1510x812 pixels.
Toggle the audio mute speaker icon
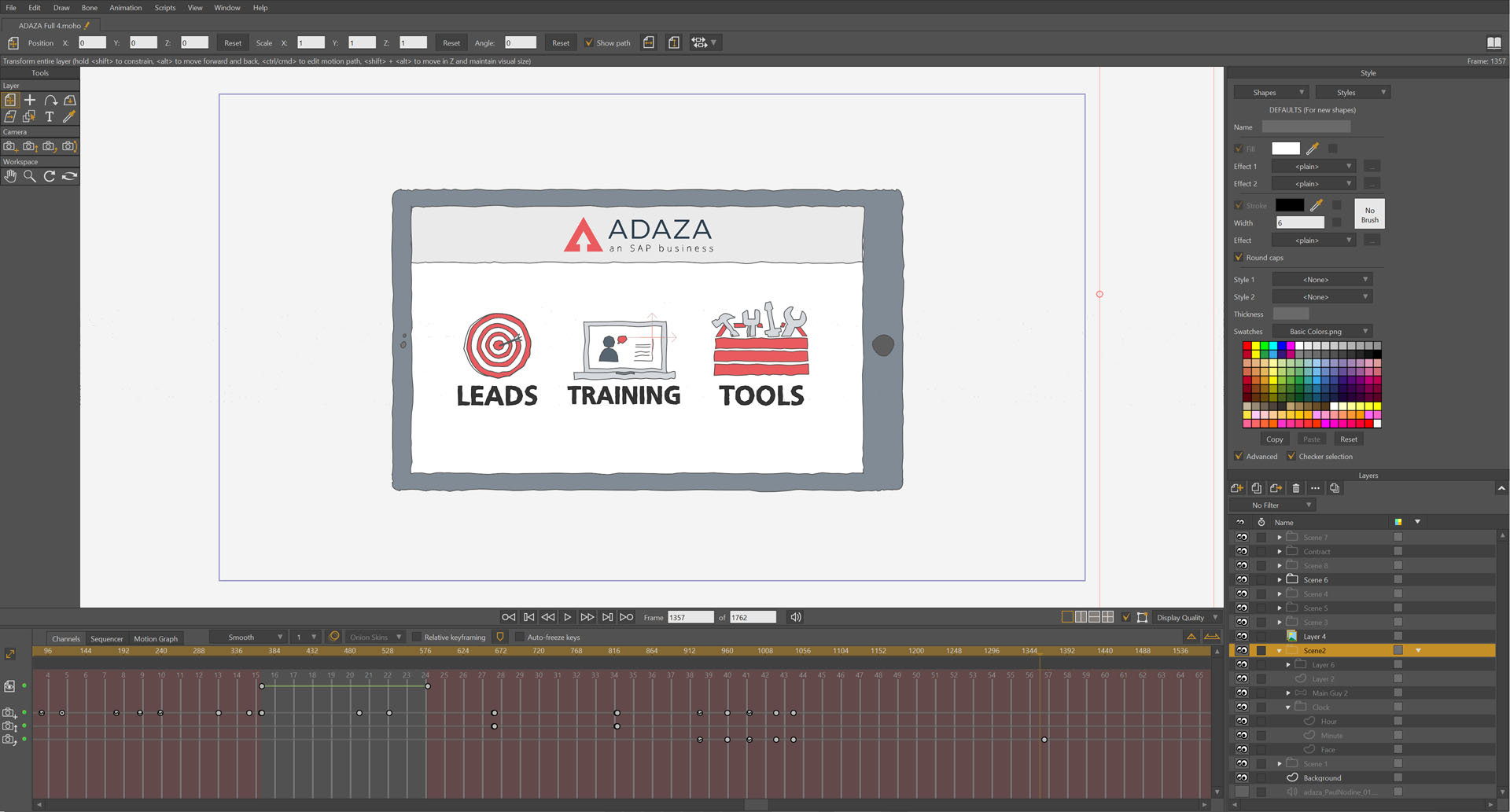[x=796, y=617]
